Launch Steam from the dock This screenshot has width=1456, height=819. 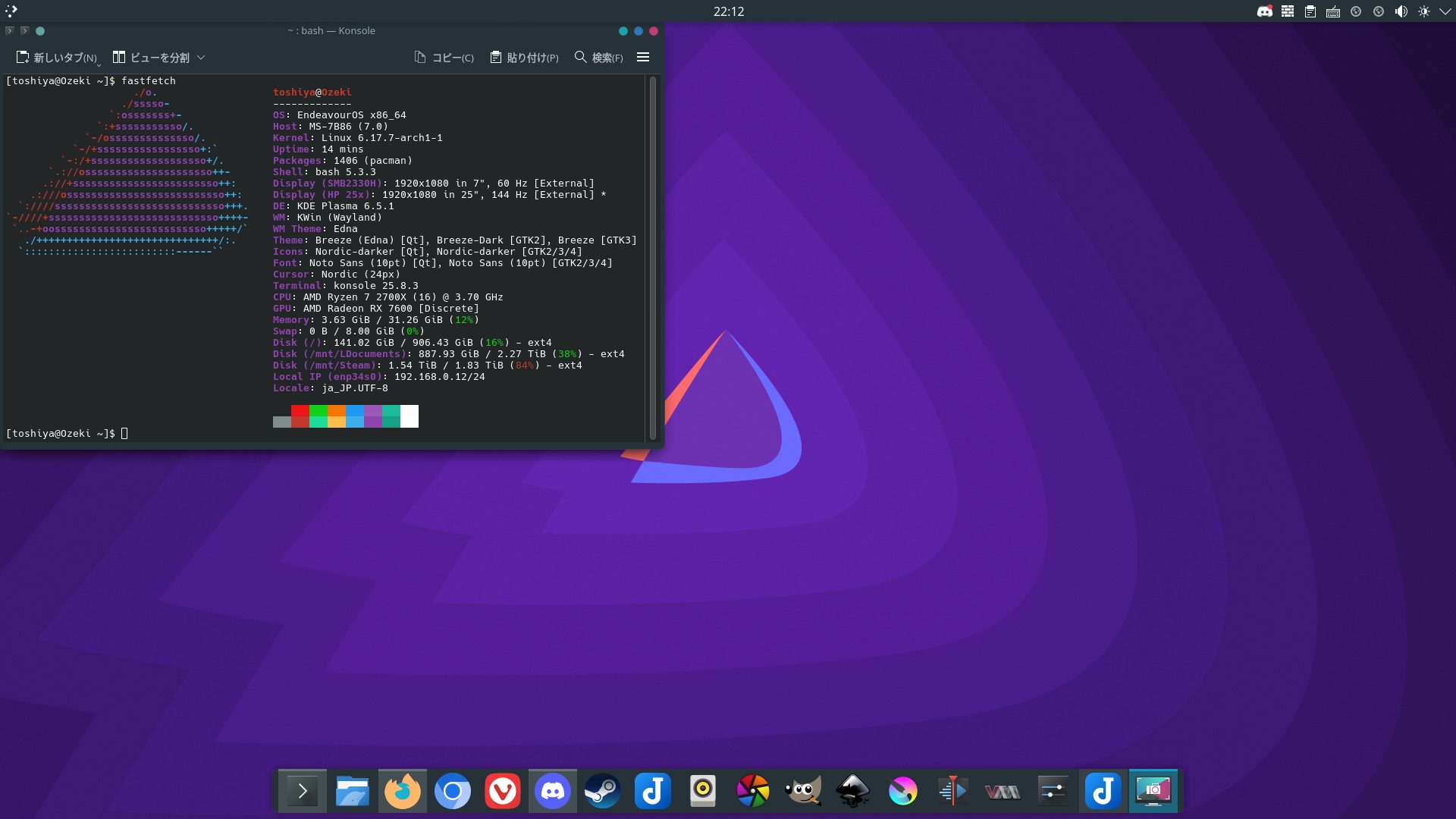[x=603, y=792]
